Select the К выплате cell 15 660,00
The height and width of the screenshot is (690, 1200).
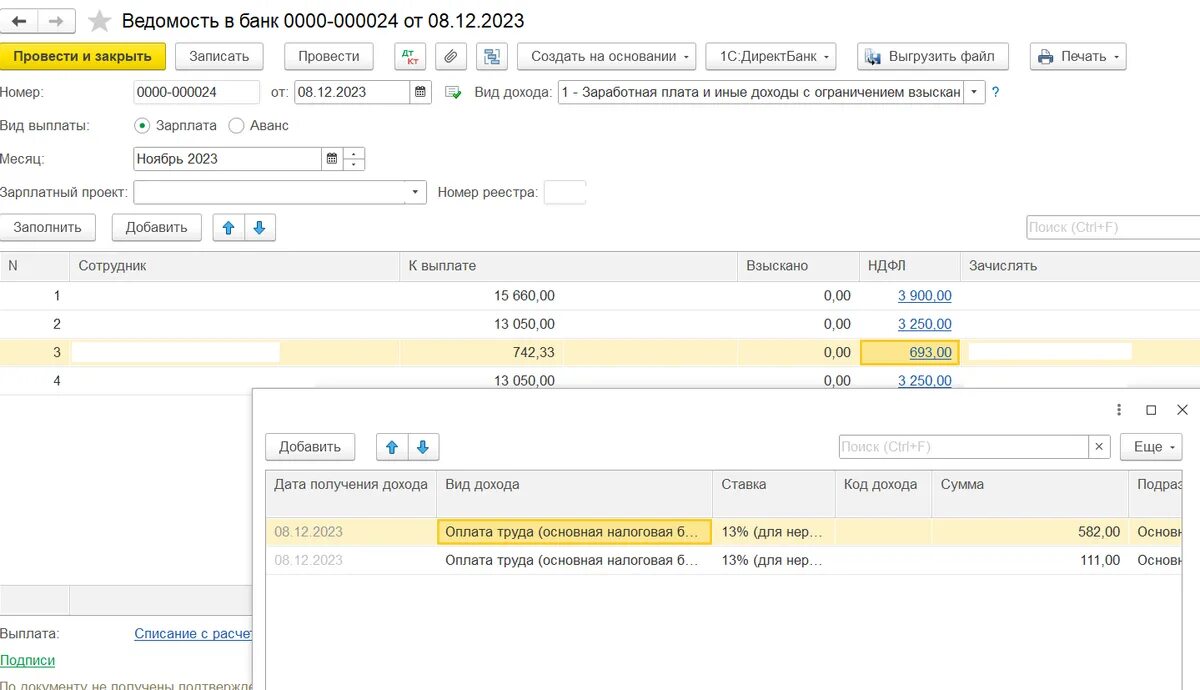568,296
